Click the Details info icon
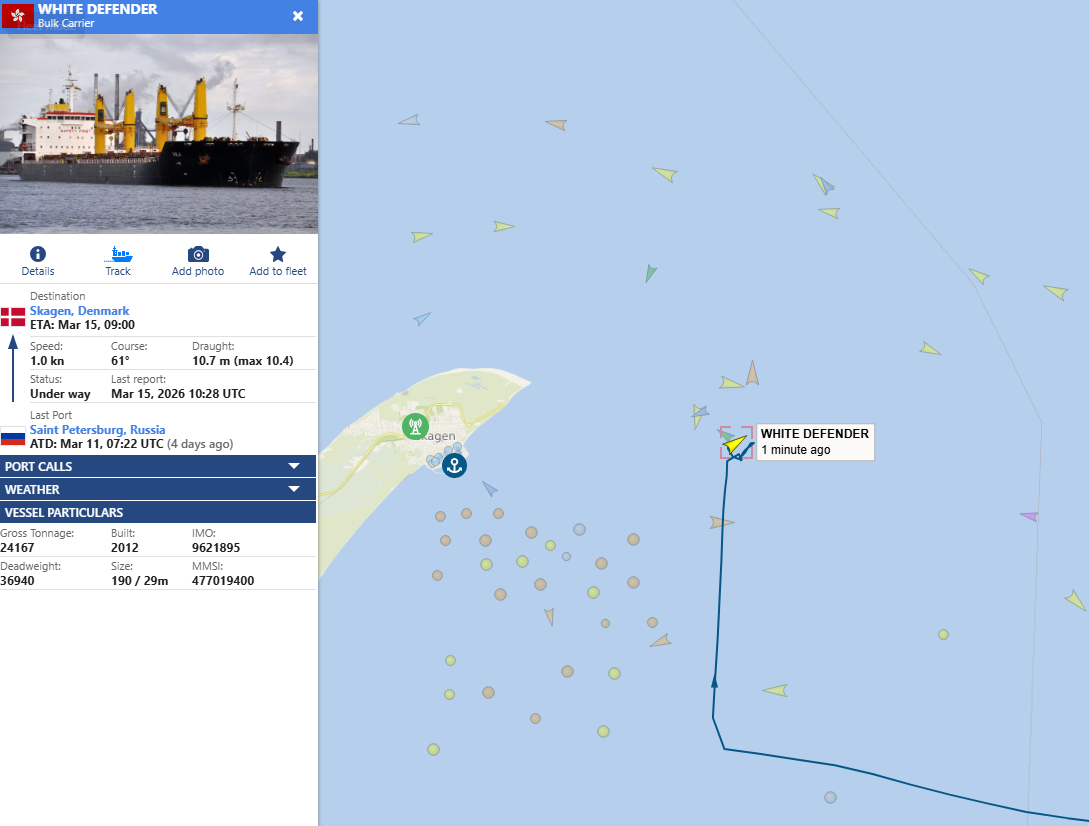This screenshot has width=1089, height=826. [x=38, y=254]
